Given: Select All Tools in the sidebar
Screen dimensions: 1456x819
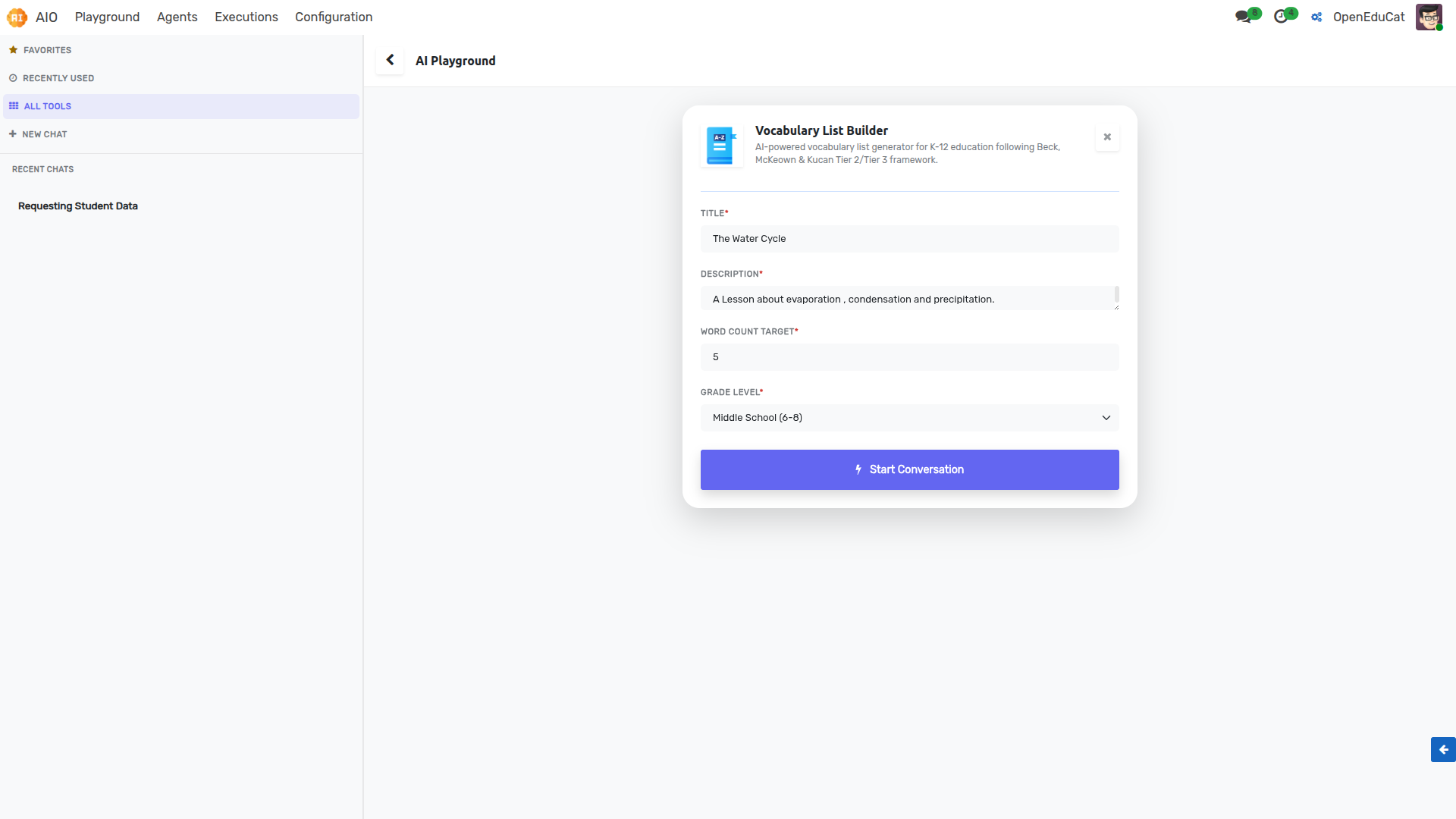Looking at the screenshot, I should coord(181,106).
